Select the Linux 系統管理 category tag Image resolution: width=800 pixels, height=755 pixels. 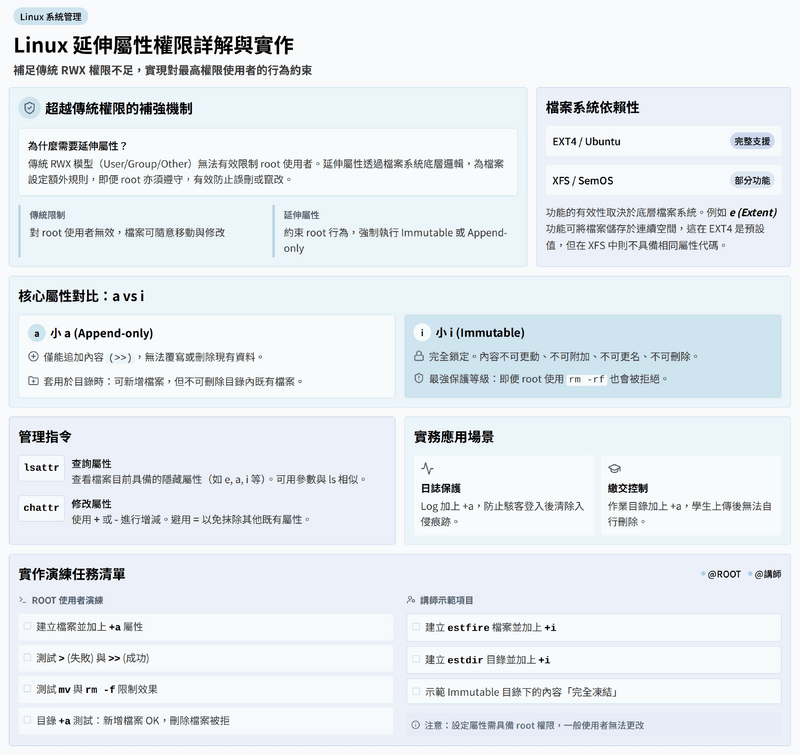click(51, 16)
